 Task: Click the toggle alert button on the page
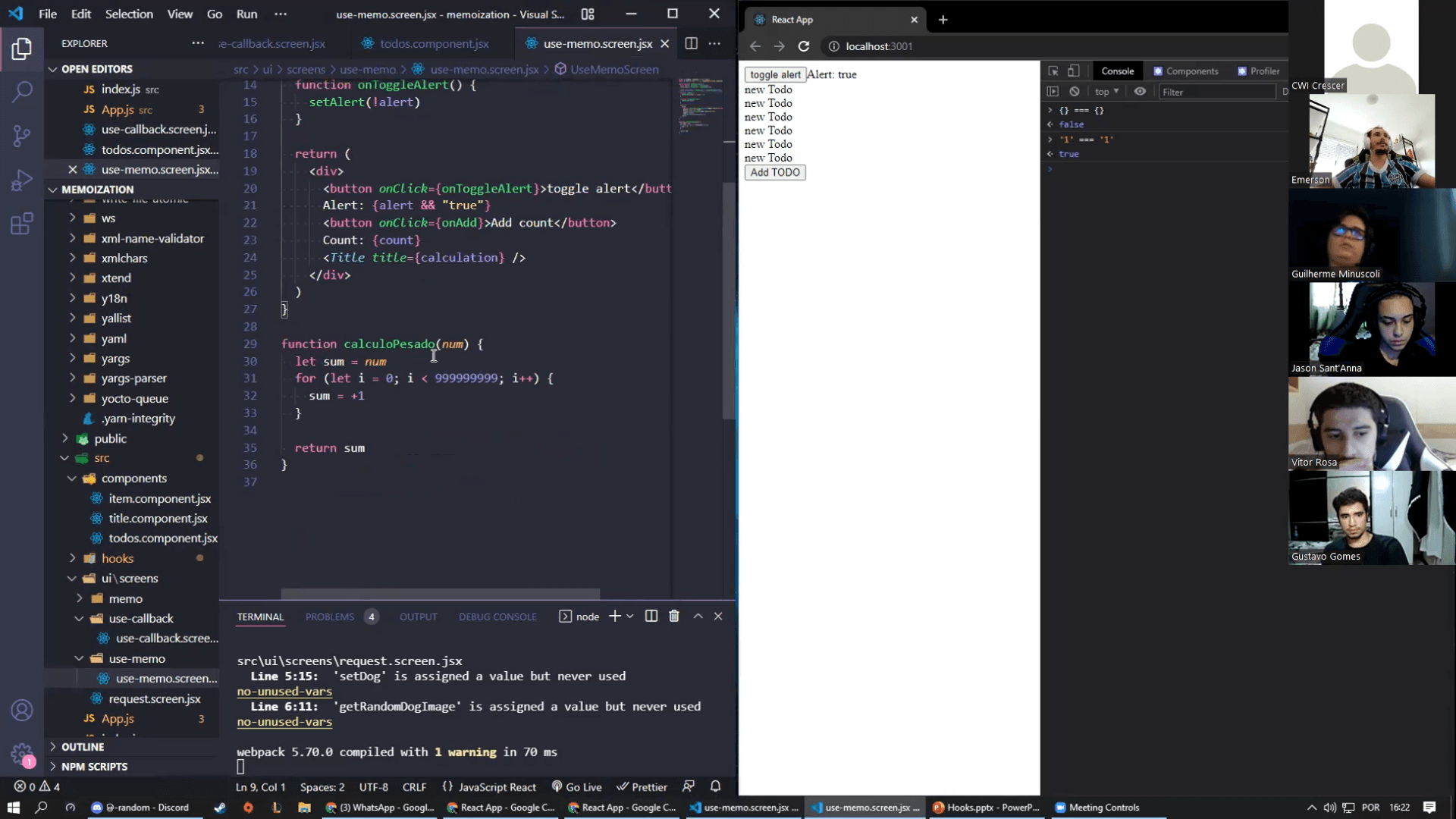point(775,74)
